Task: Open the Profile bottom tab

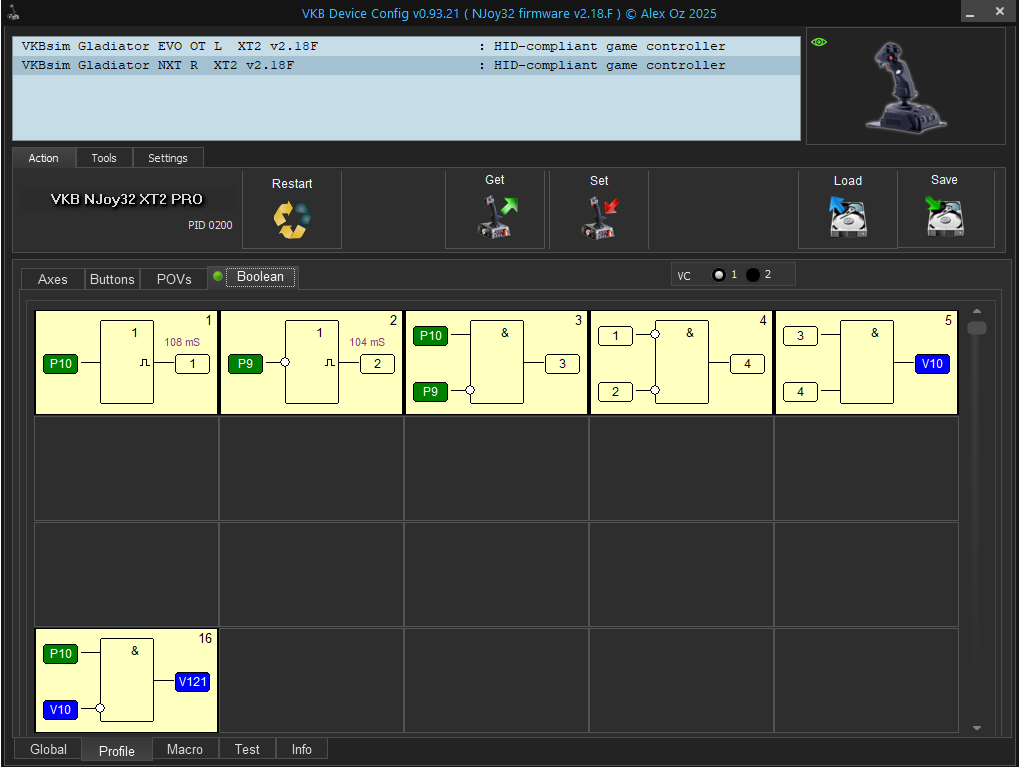Action: click(117, 751)
